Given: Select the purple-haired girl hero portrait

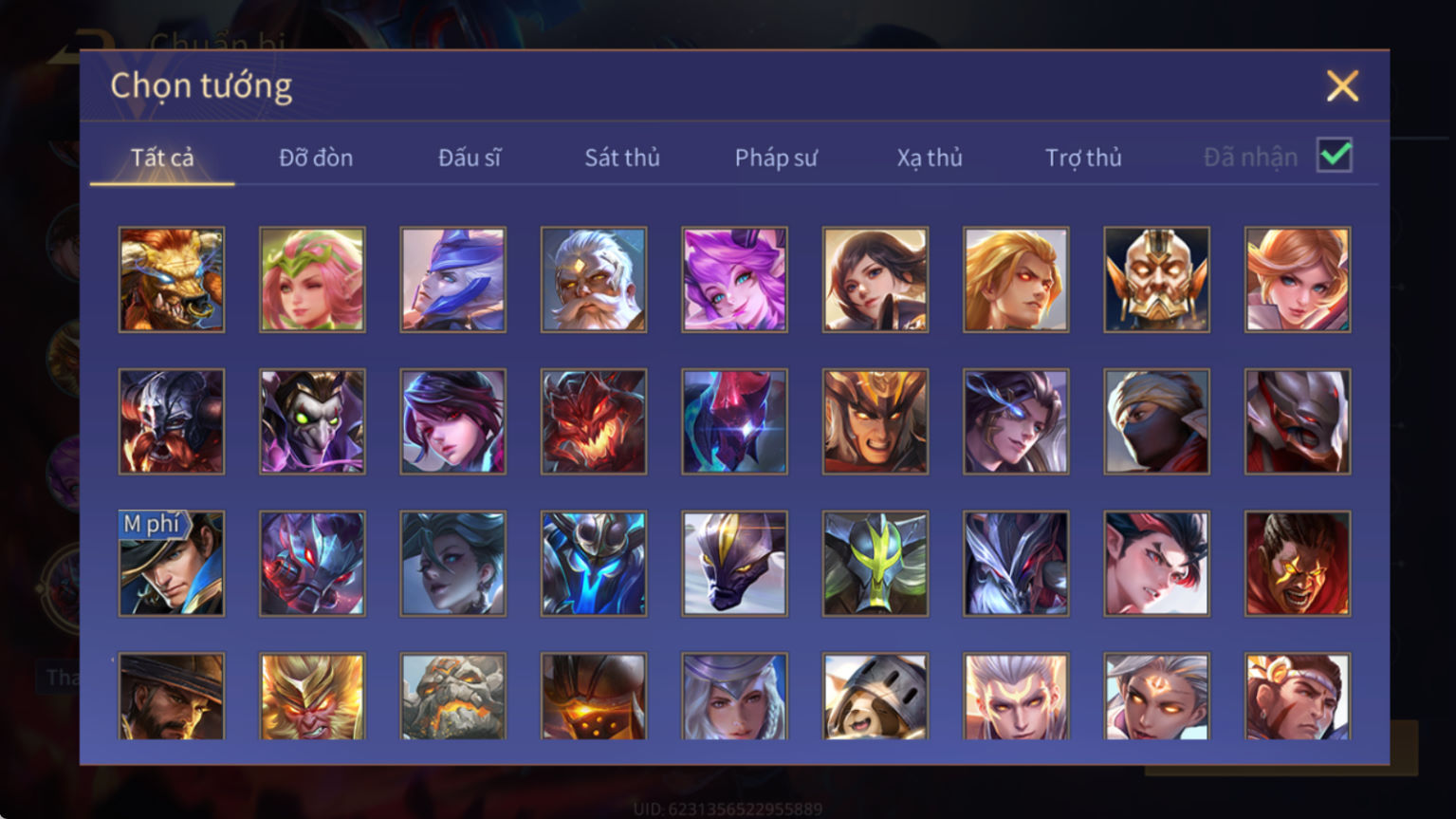Looking at the screenshot, I should pyautogui.click(x=734, y=279).
